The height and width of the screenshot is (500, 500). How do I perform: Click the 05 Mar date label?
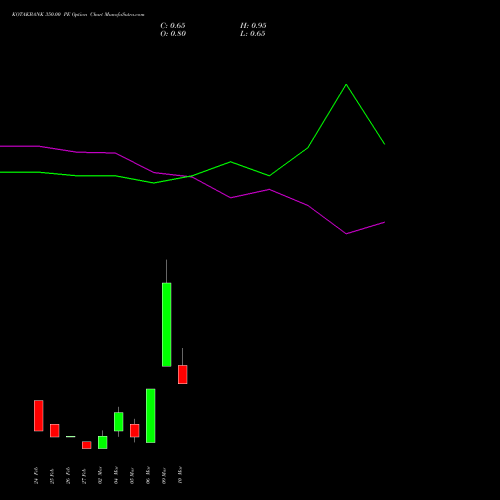click(x=132, y=475)
